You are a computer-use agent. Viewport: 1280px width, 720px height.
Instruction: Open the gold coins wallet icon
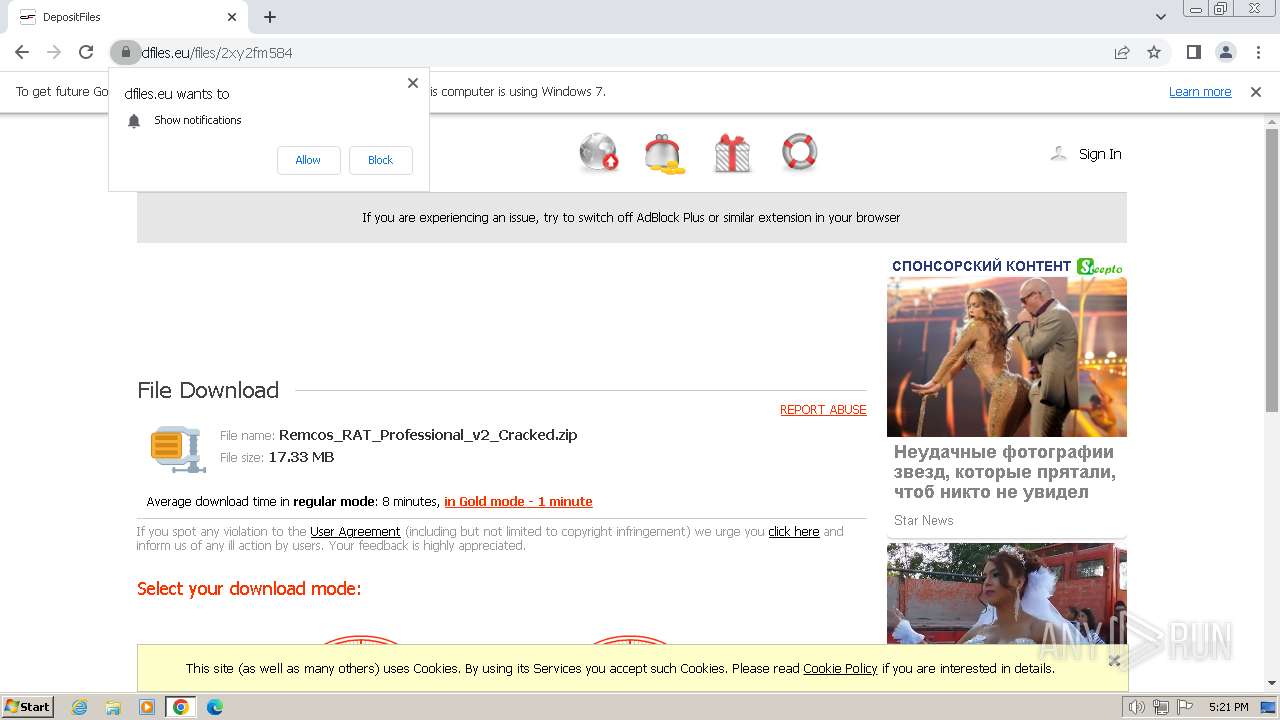665,154
